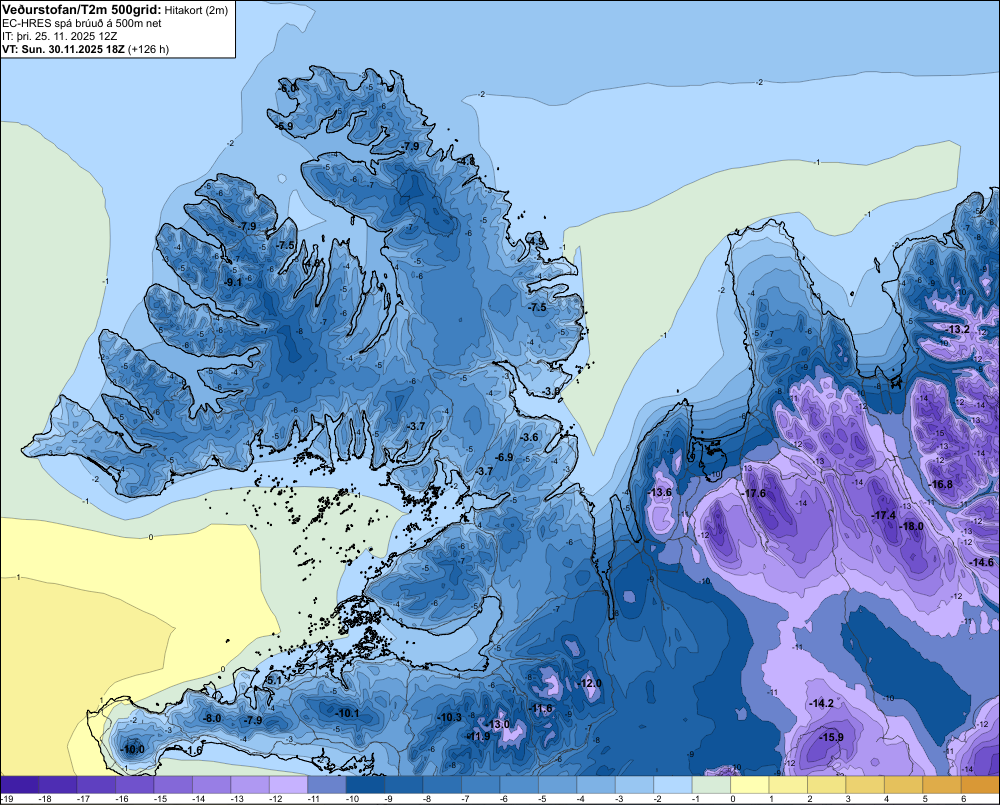Click the -8.0 temperature value
Image resolution: width=1000 pixels, height=805 pixels.
pos(212,718)
